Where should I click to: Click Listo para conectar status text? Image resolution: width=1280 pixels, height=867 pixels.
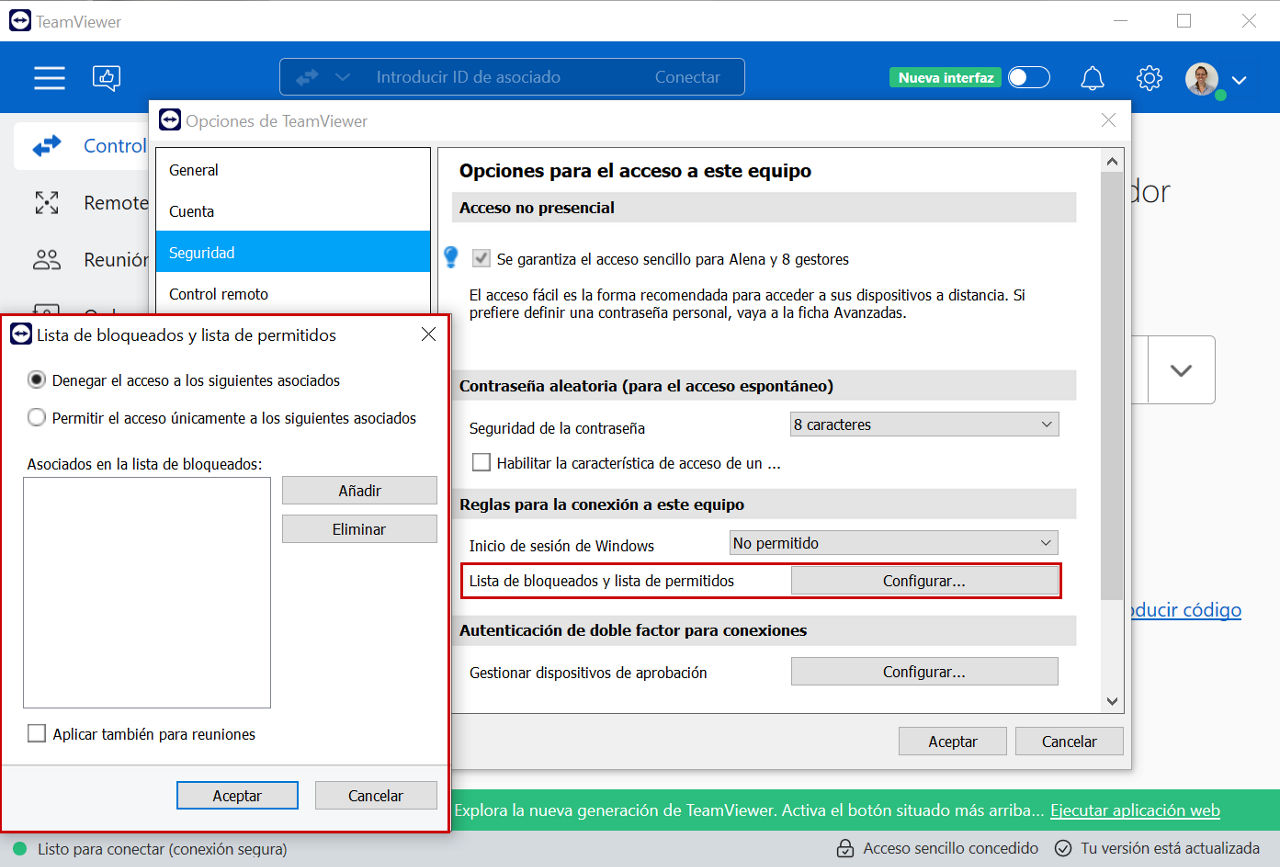pos(162,849)
